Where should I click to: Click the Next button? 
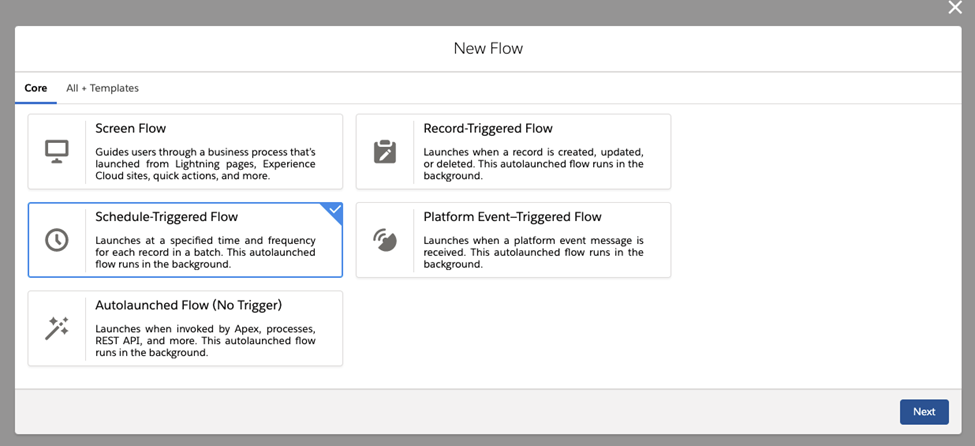click(x=924, y=412)
